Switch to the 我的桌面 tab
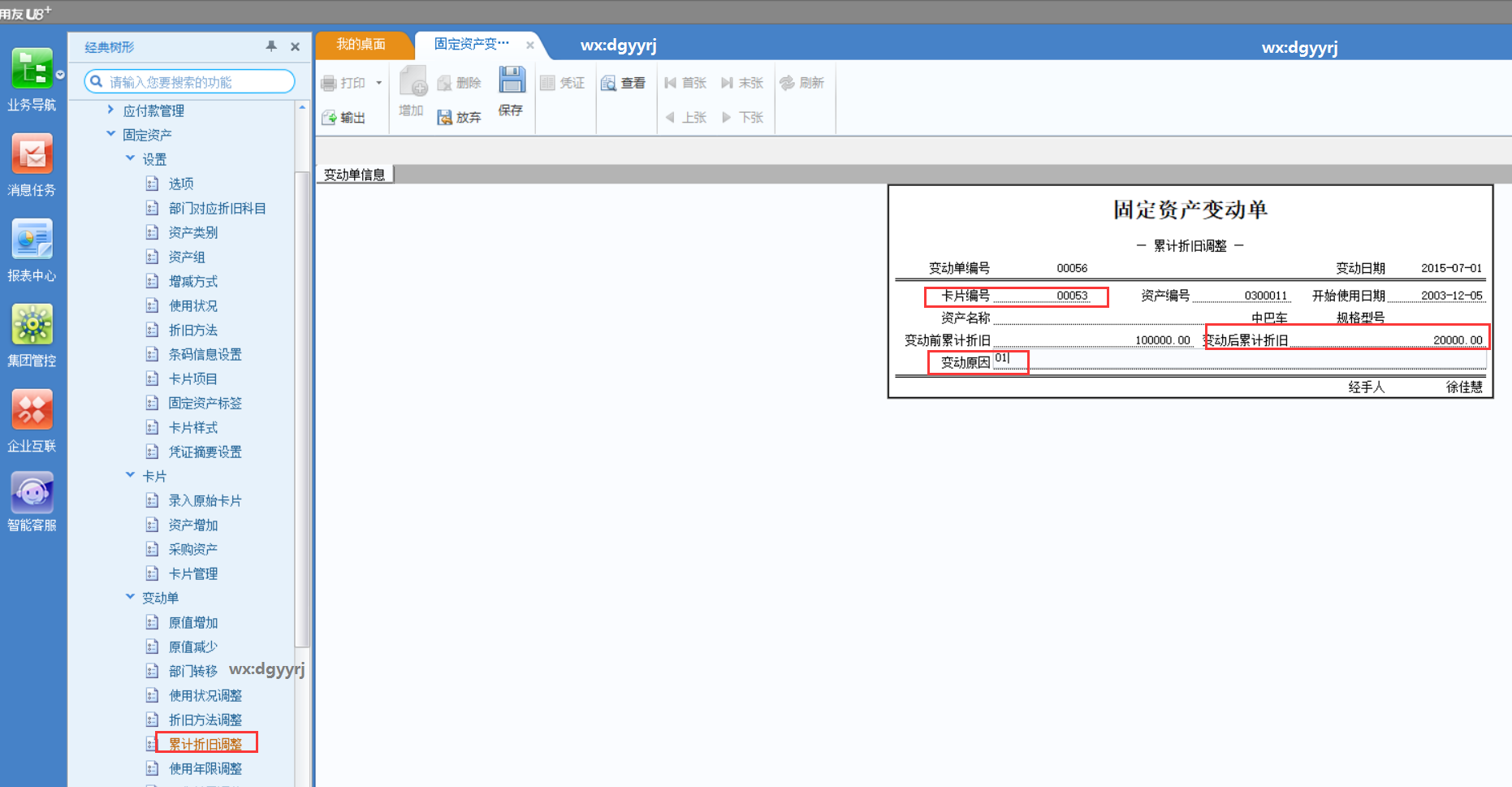The height and width of the screenshot is (787, 1512). pos(361,44)
